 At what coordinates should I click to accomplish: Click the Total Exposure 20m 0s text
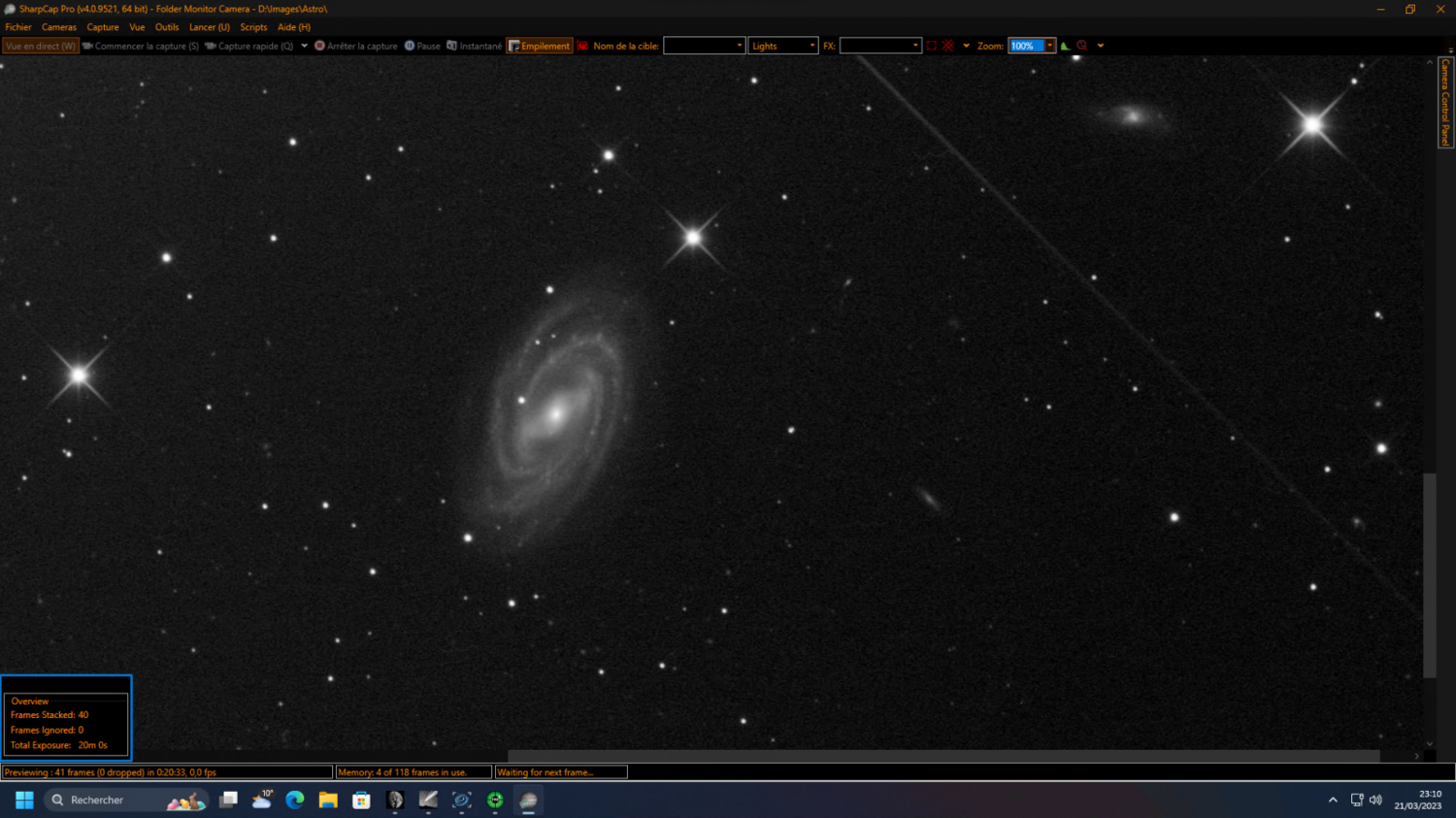tap(59, 745)
